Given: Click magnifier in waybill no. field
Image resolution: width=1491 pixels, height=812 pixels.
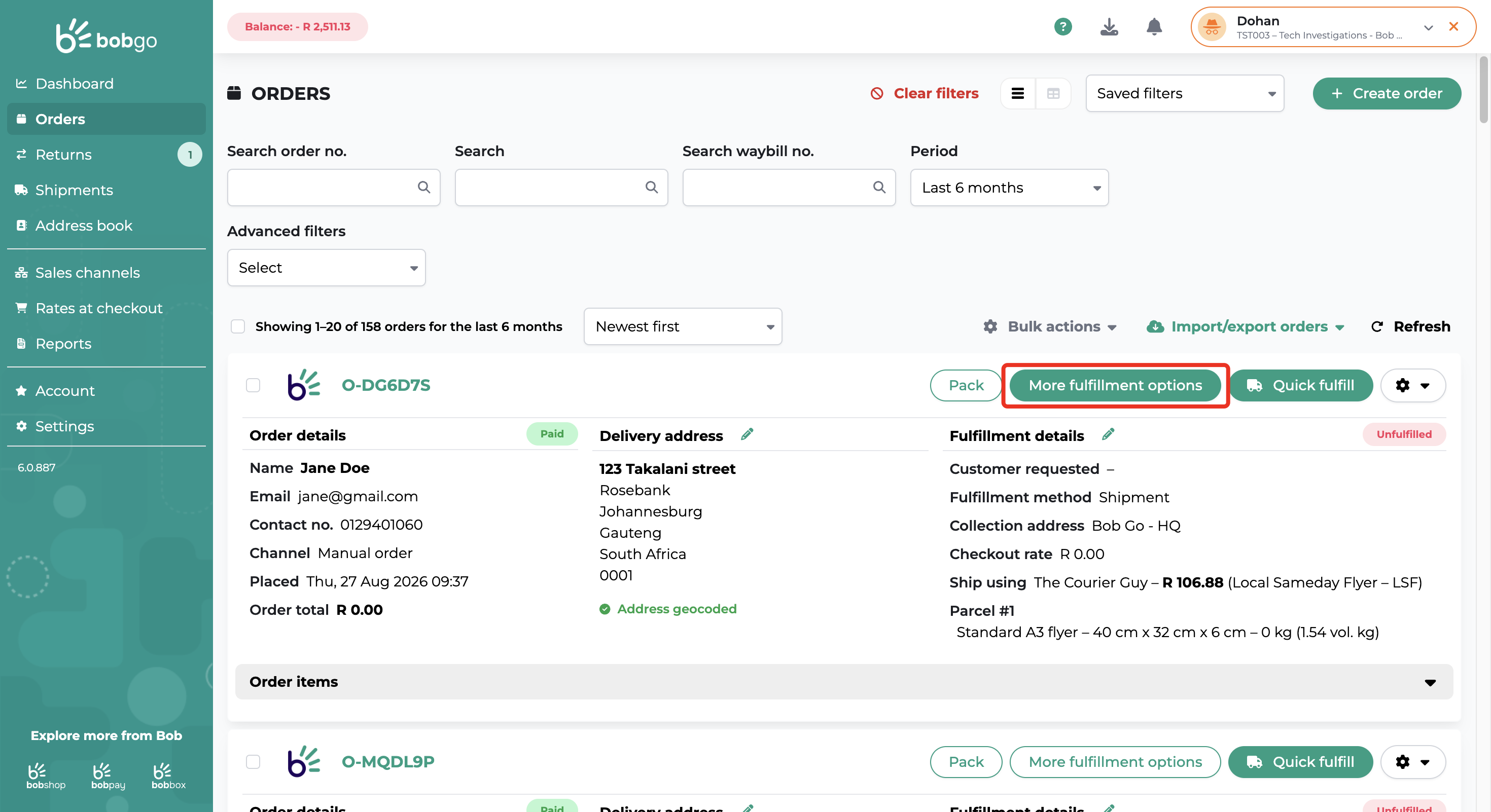Looking at the screenshot, I should tap(879, 188).
